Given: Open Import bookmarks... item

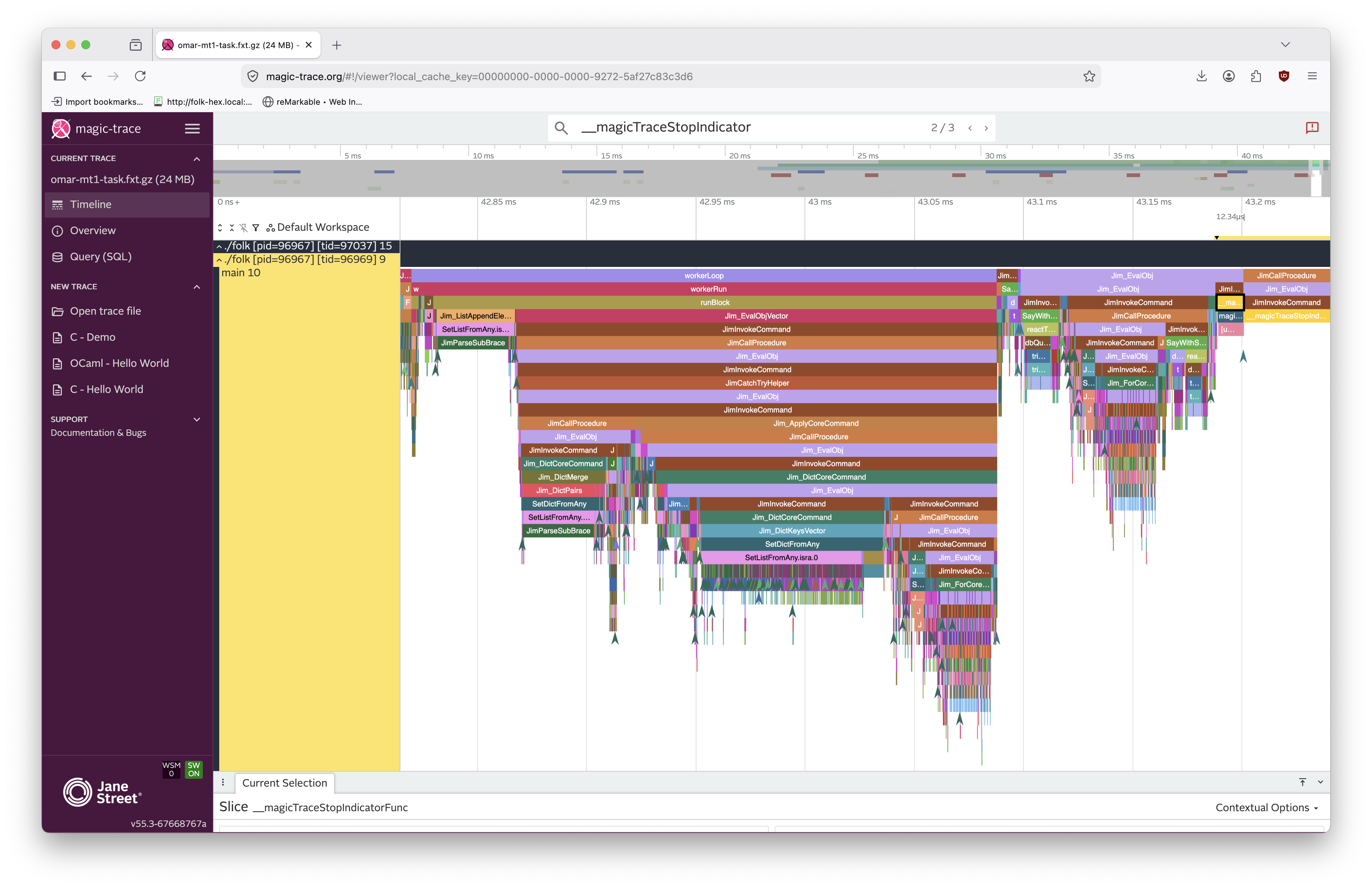Looking at the screenshot, I should pyautogui.click(x=97, y=102).
